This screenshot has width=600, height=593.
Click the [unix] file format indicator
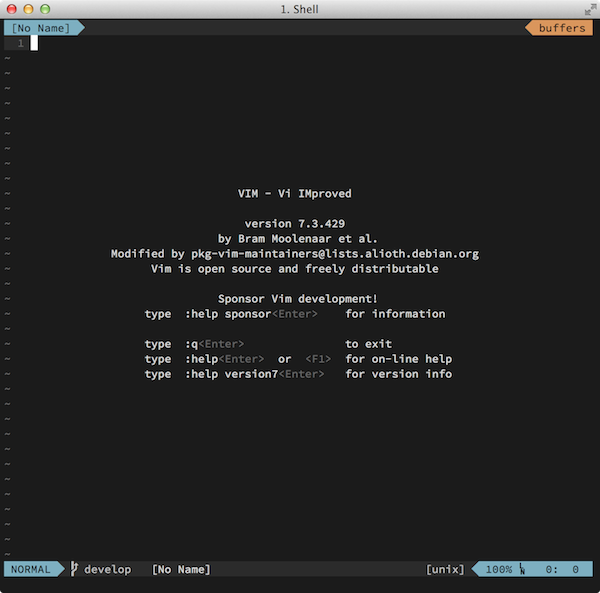445,569
